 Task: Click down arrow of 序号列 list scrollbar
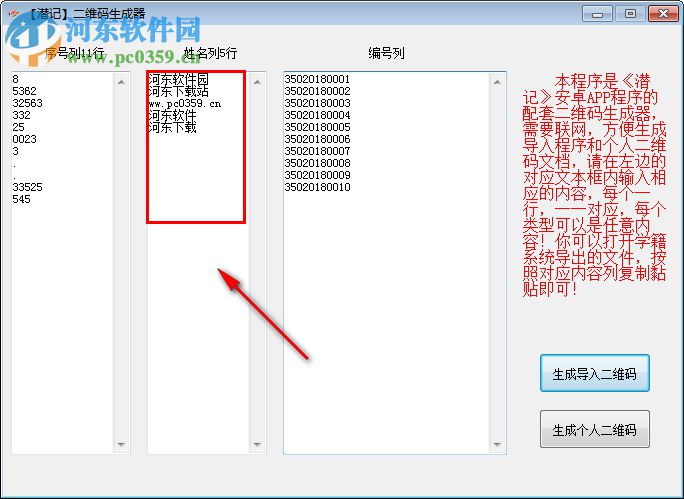pyautogui.click(x=121, y=444)
